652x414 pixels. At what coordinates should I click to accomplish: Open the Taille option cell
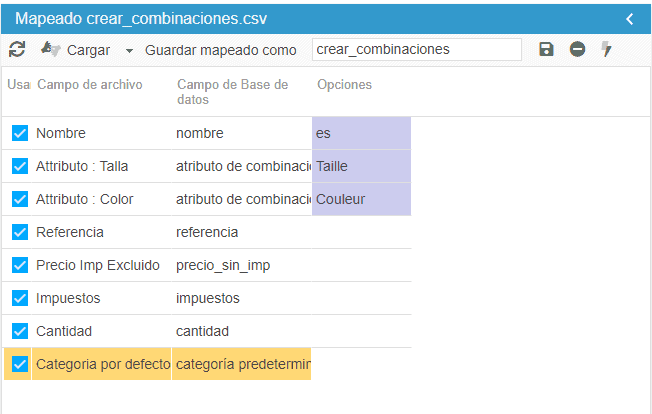tap(361, 166)
